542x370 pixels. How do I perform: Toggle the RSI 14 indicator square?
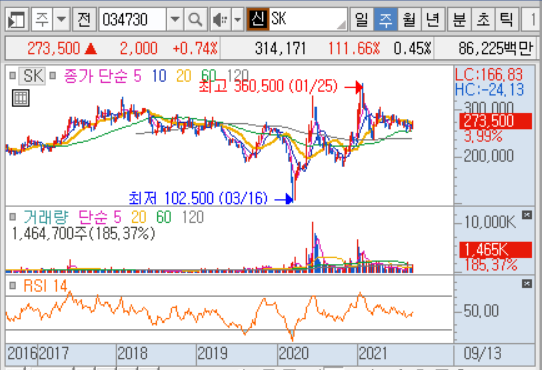tap(13, 286)
